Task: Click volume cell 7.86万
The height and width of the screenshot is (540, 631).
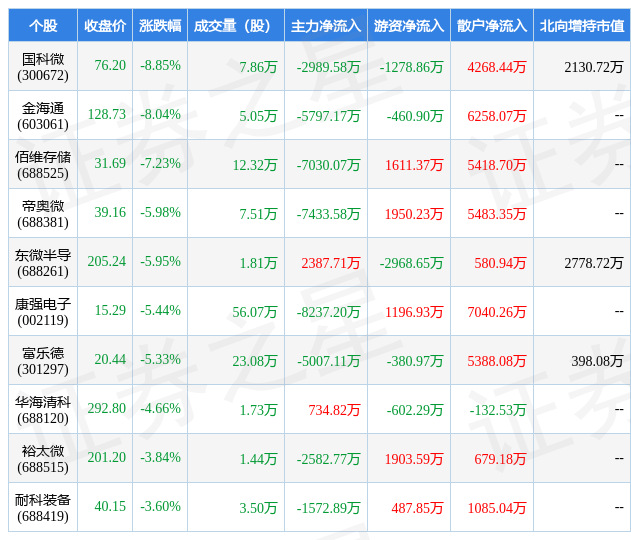Action: tap(258, 67)
